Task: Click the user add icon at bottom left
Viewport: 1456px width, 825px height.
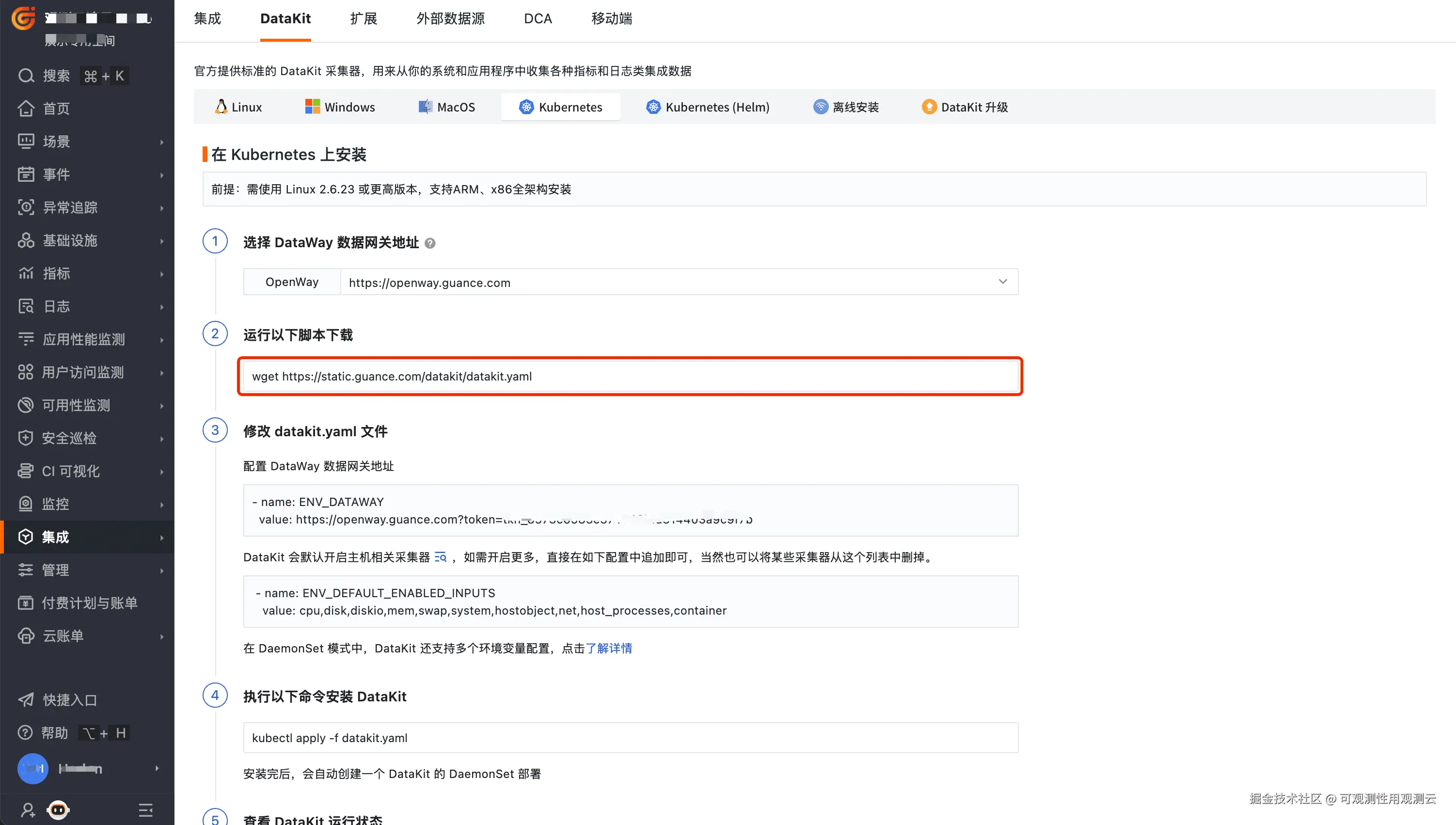Action: (28, 809)
